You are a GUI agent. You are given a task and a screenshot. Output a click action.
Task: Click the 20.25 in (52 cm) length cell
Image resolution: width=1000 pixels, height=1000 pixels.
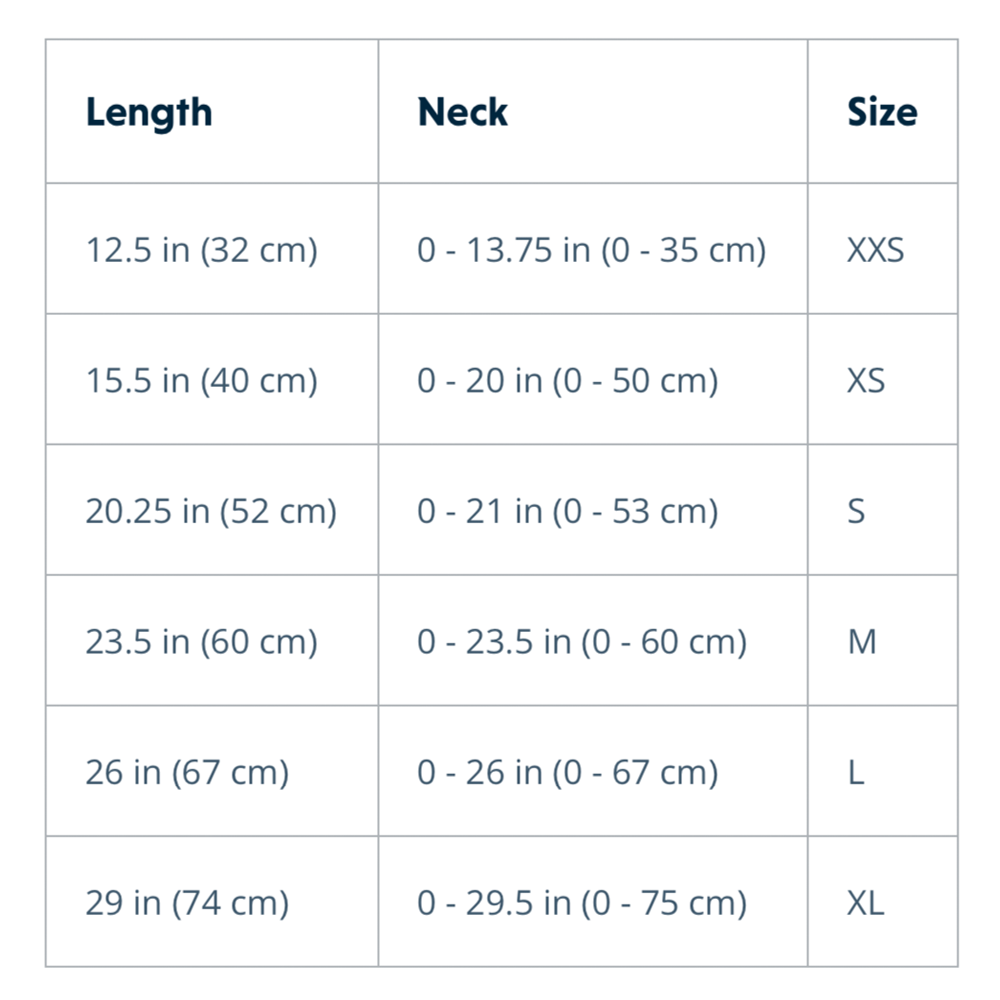point(211,511)
